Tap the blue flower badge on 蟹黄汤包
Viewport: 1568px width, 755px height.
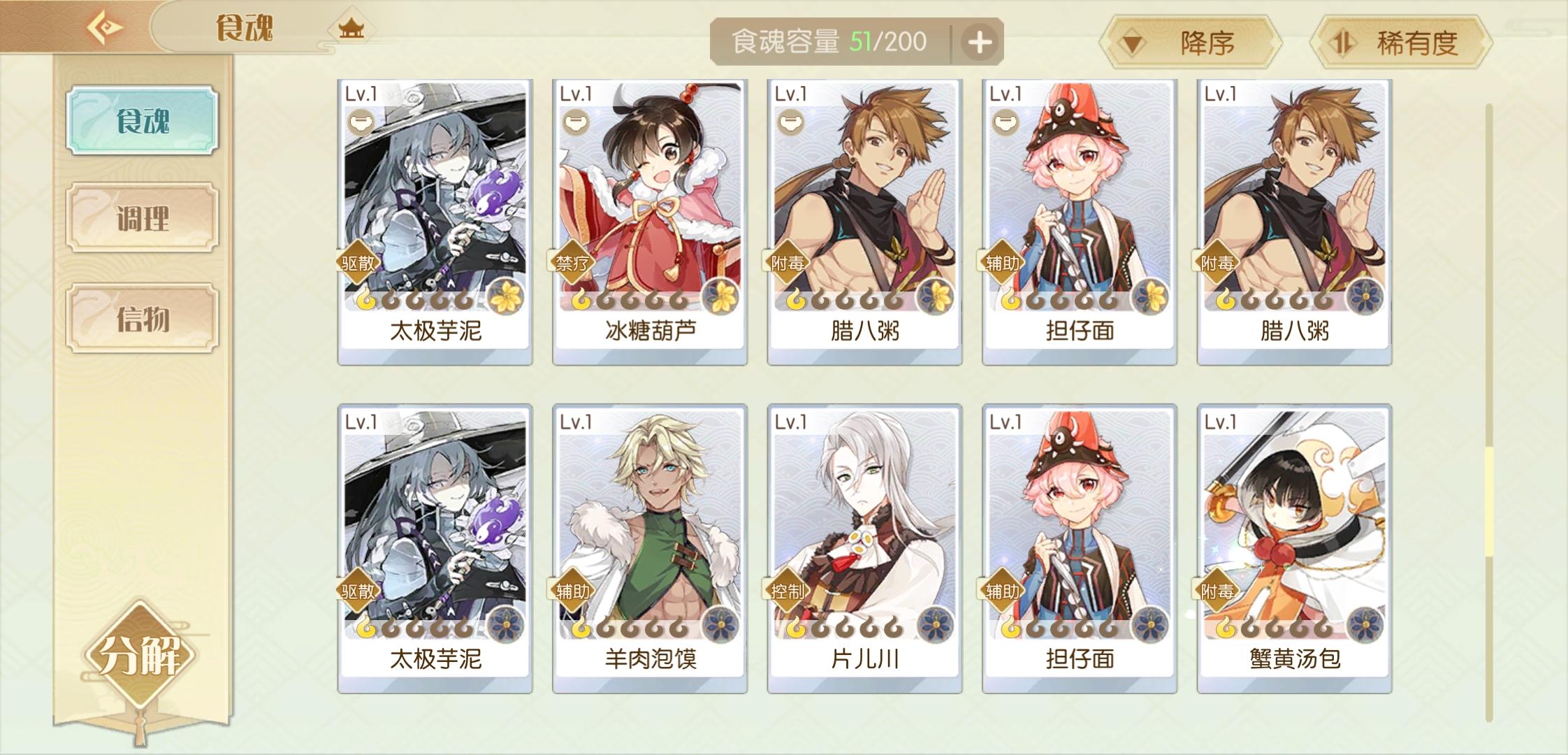(1365, 624)
